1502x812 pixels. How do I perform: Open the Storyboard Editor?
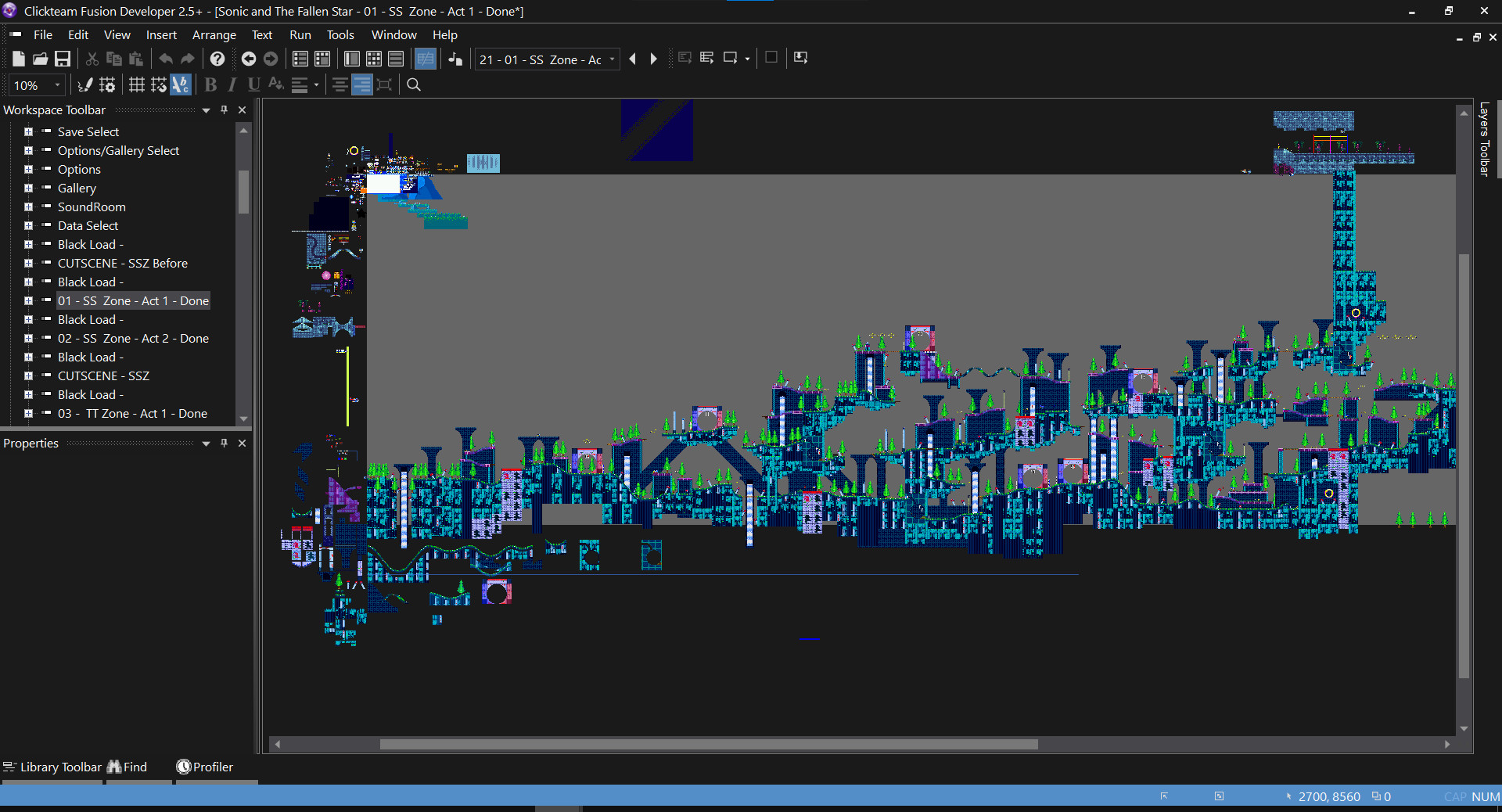(299, 59)
